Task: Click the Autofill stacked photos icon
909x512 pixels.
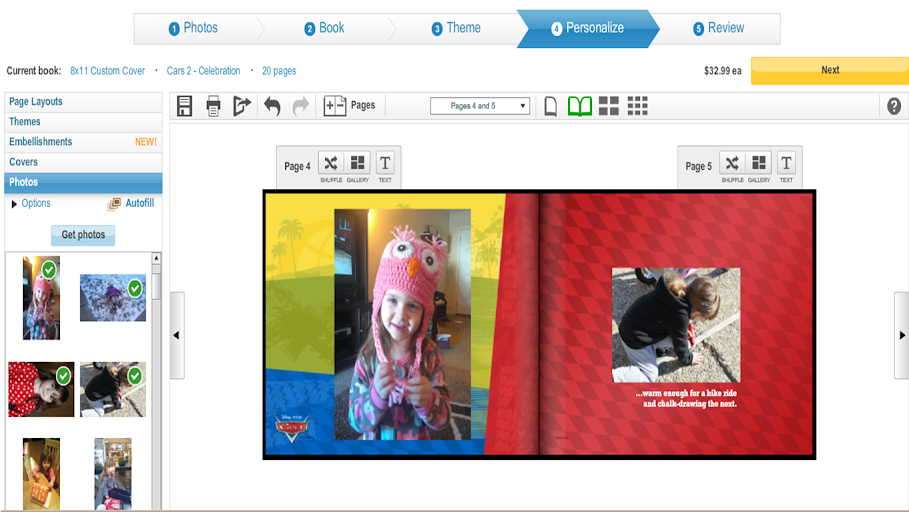Action: point(114,204)
